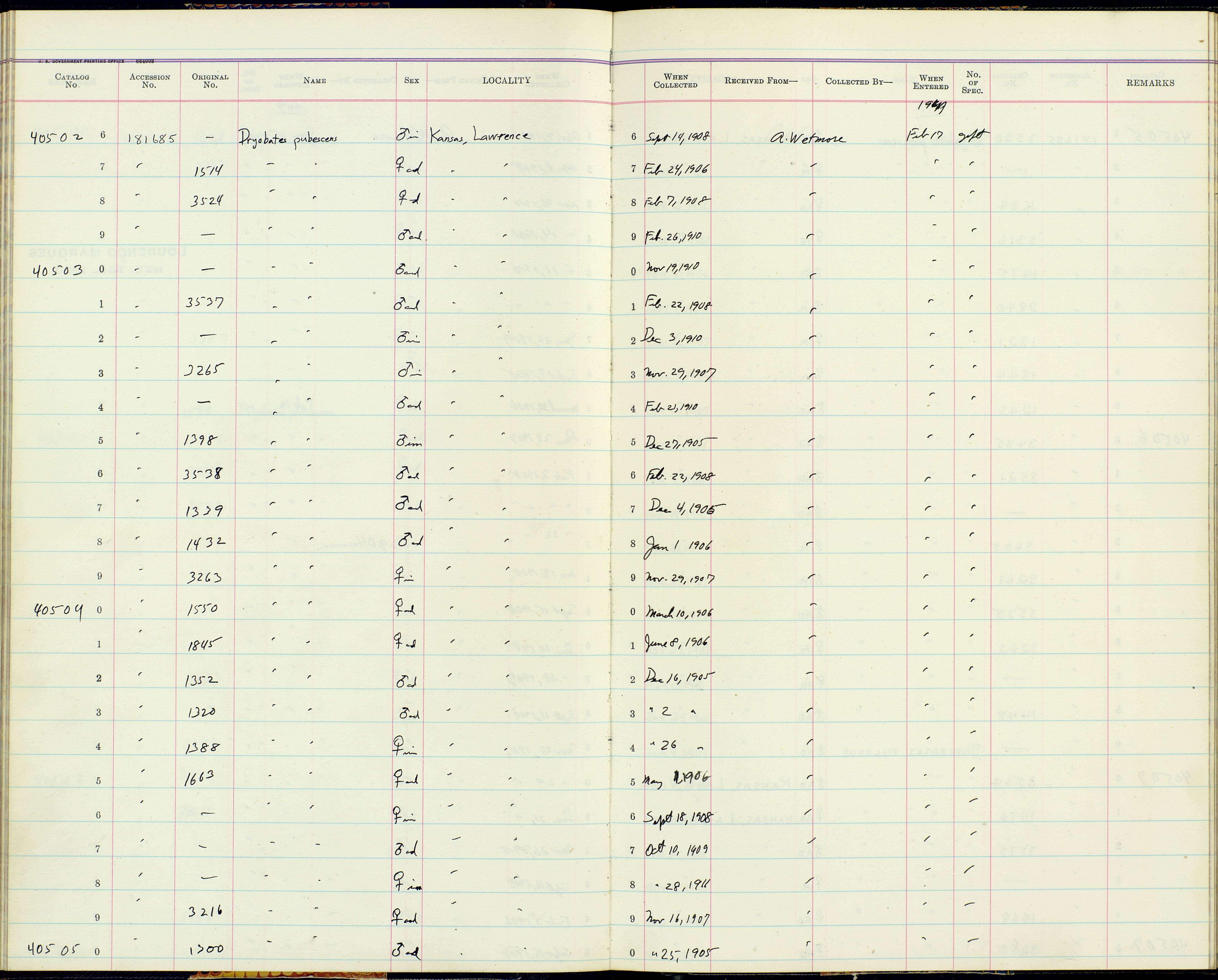This screenshot has width=1218, height=980.
Task: Click the 'gift' entry in No. of Spec.
Action: (972, 136)
